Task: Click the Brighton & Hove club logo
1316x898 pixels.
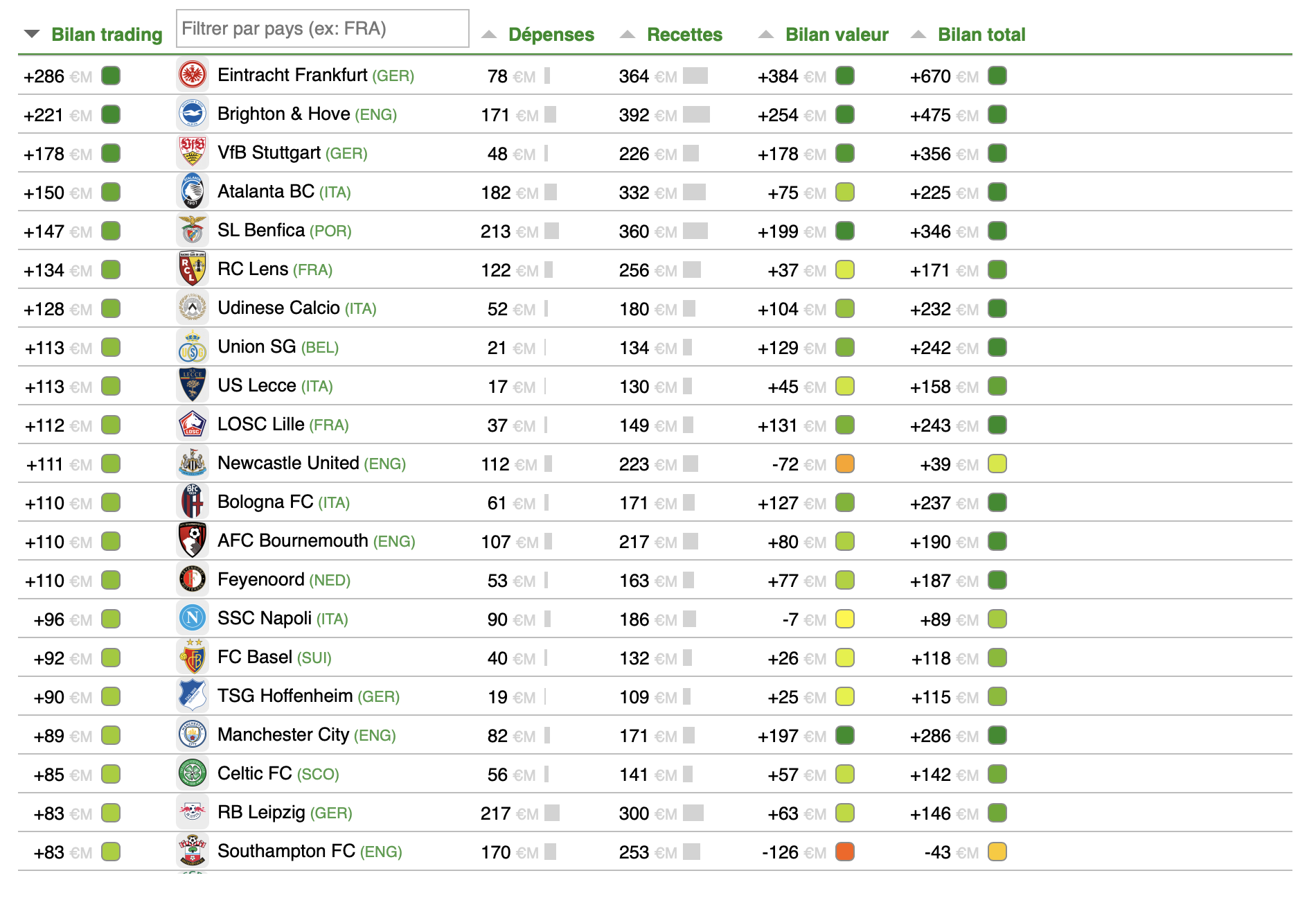Action: (x=193, y=114)
